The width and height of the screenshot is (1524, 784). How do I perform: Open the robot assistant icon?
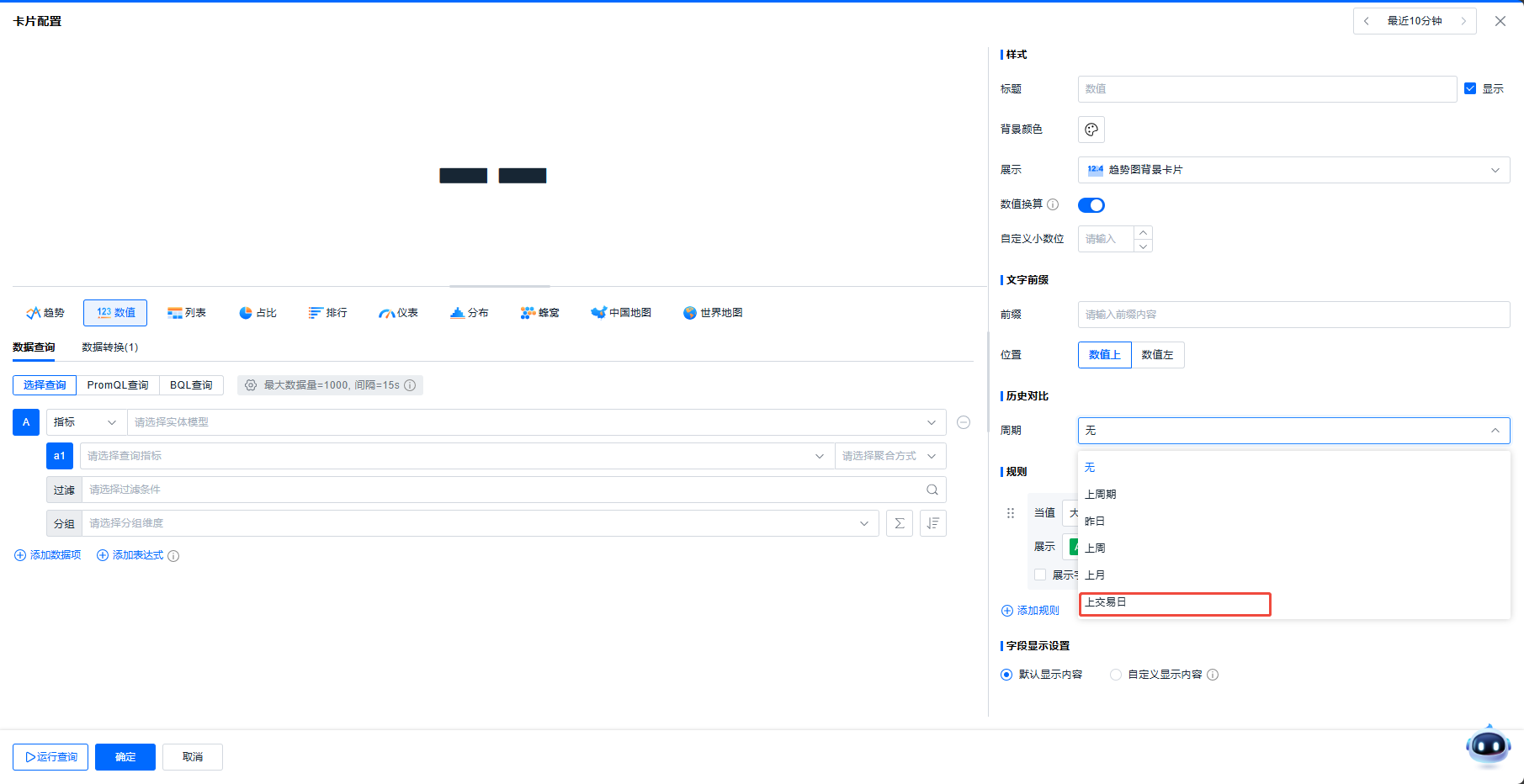(x=1488, y=746)
